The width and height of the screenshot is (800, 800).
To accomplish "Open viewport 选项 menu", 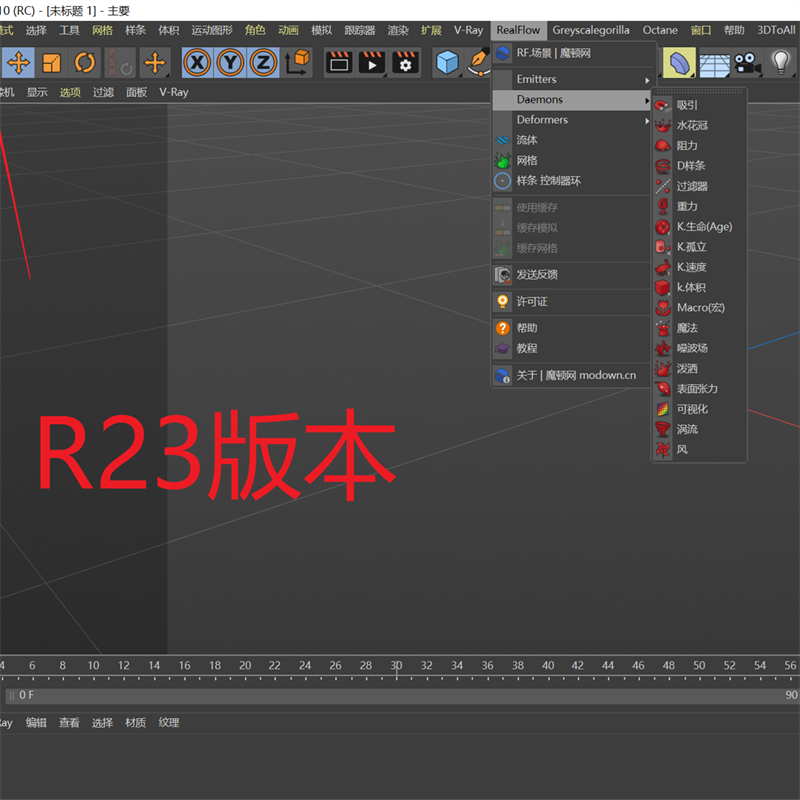I will coord(70,92).
